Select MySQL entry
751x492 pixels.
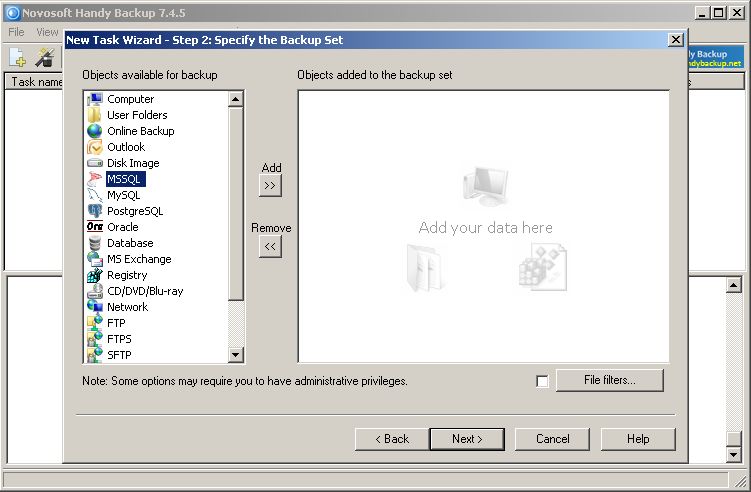tap(123, 195)
